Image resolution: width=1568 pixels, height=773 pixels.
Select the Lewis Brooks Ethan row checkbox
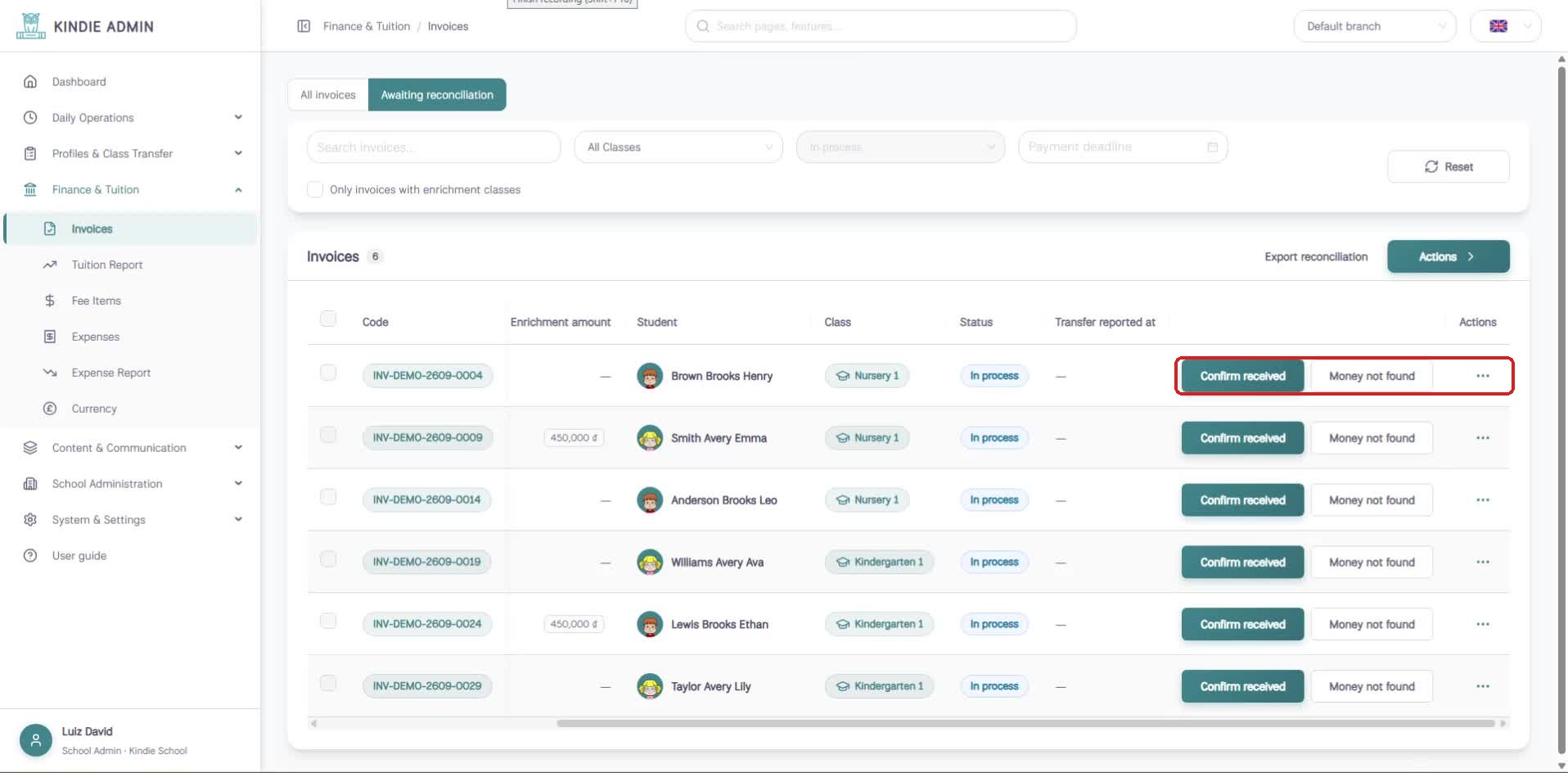(x=328, y=621)
